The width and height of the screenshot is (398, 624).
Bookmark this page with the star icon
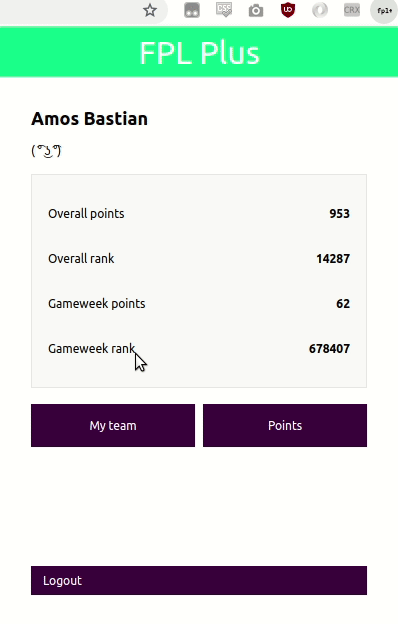(150, 10)
